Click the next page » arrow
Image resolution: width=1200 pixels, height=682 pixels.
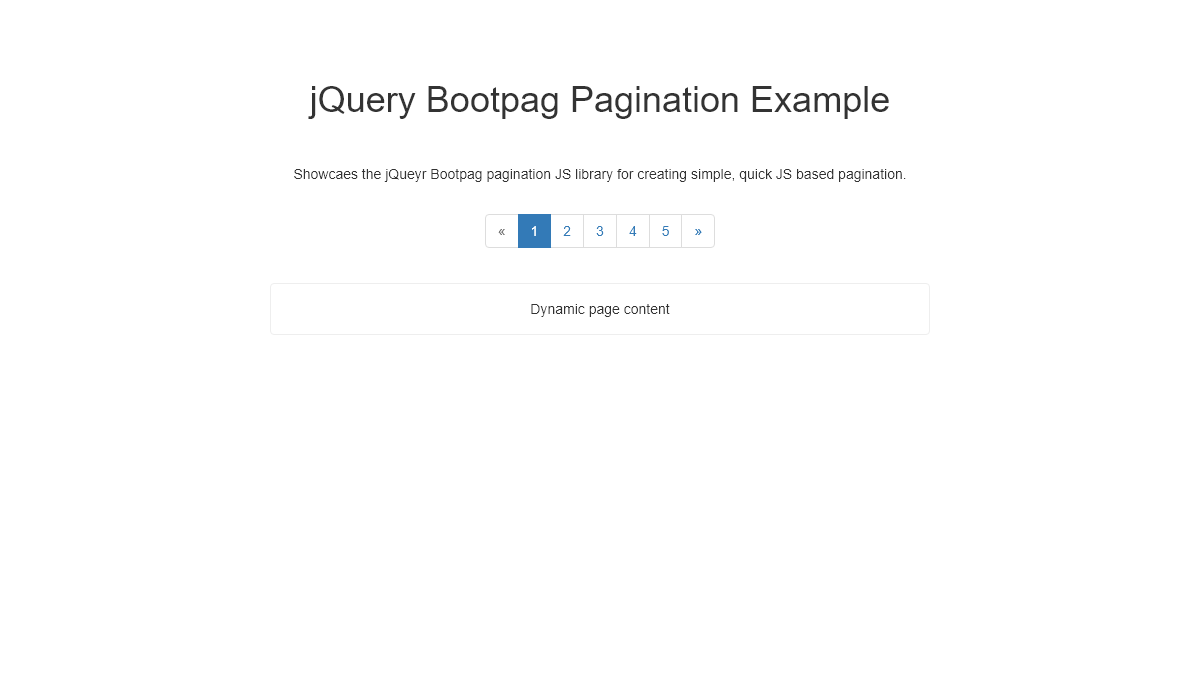click(x=698, y=231)
